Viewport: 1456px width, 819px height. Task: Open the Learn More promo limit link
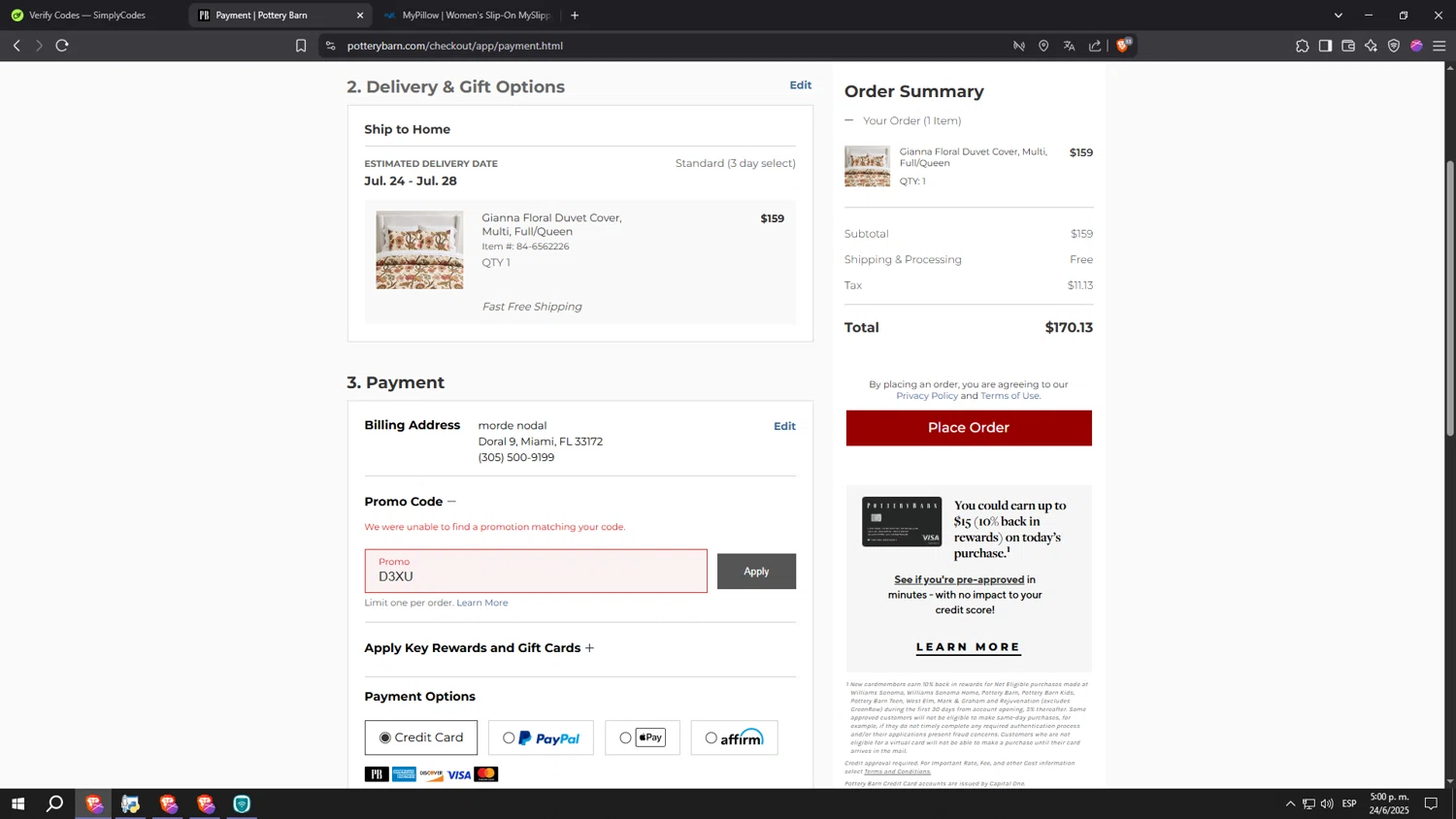coord(482,603)
